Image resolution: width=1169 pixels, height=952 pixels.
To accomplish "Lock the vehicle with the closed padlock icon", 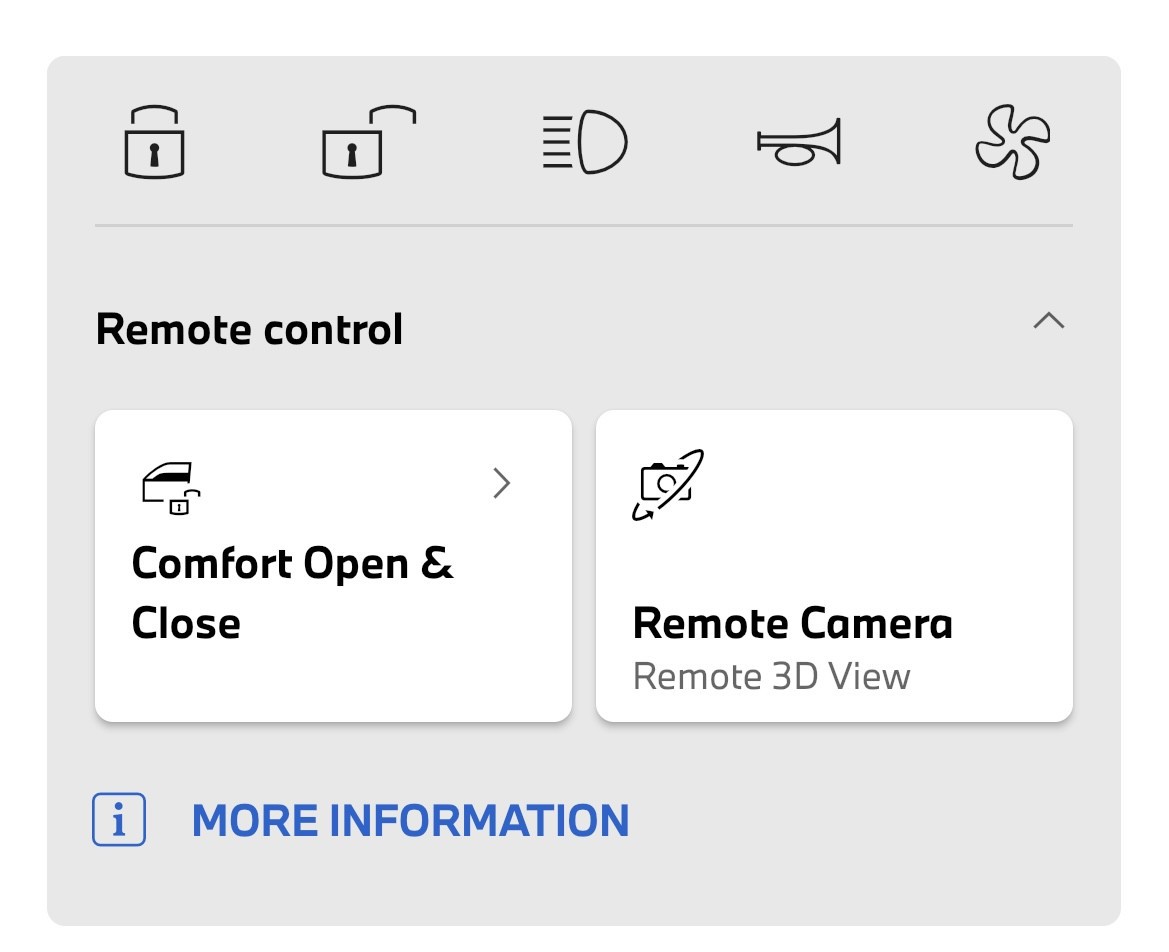I will (x=154, y=142).
